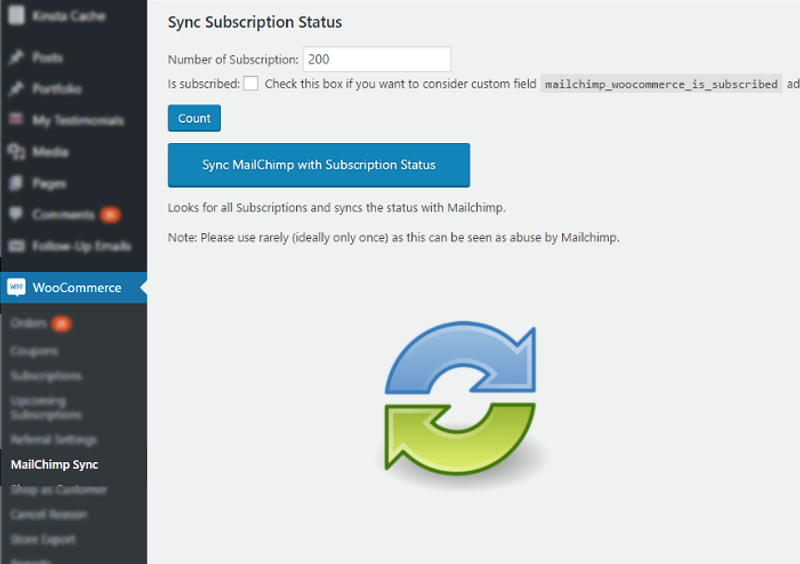Focus the Number of Subscription field
This screenshot has height=564, width=800.
click(377, 59)
